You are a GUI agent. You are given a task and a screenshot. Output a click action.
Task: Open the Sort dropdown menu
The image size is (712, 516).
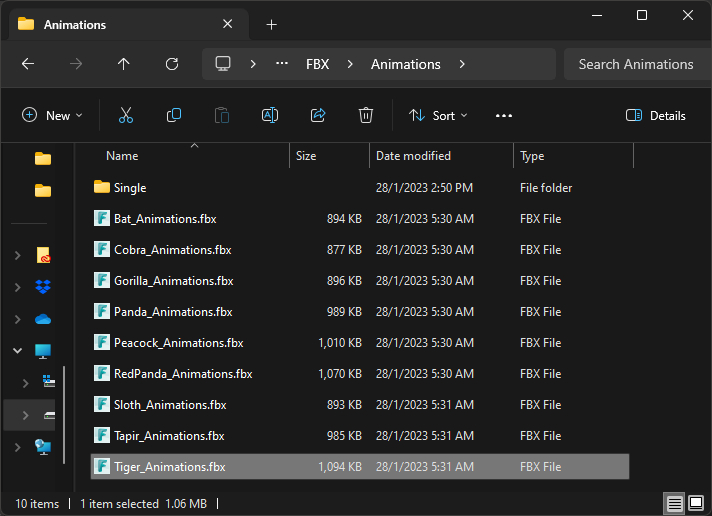pyautogui.click(x=438, y=115)
